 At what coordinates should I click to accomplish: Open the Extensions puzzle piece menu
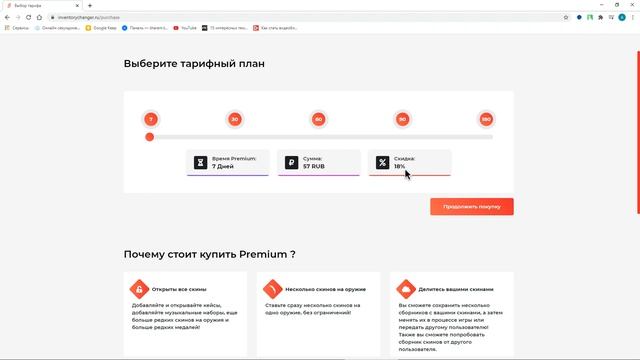click(x=600, y=17)
